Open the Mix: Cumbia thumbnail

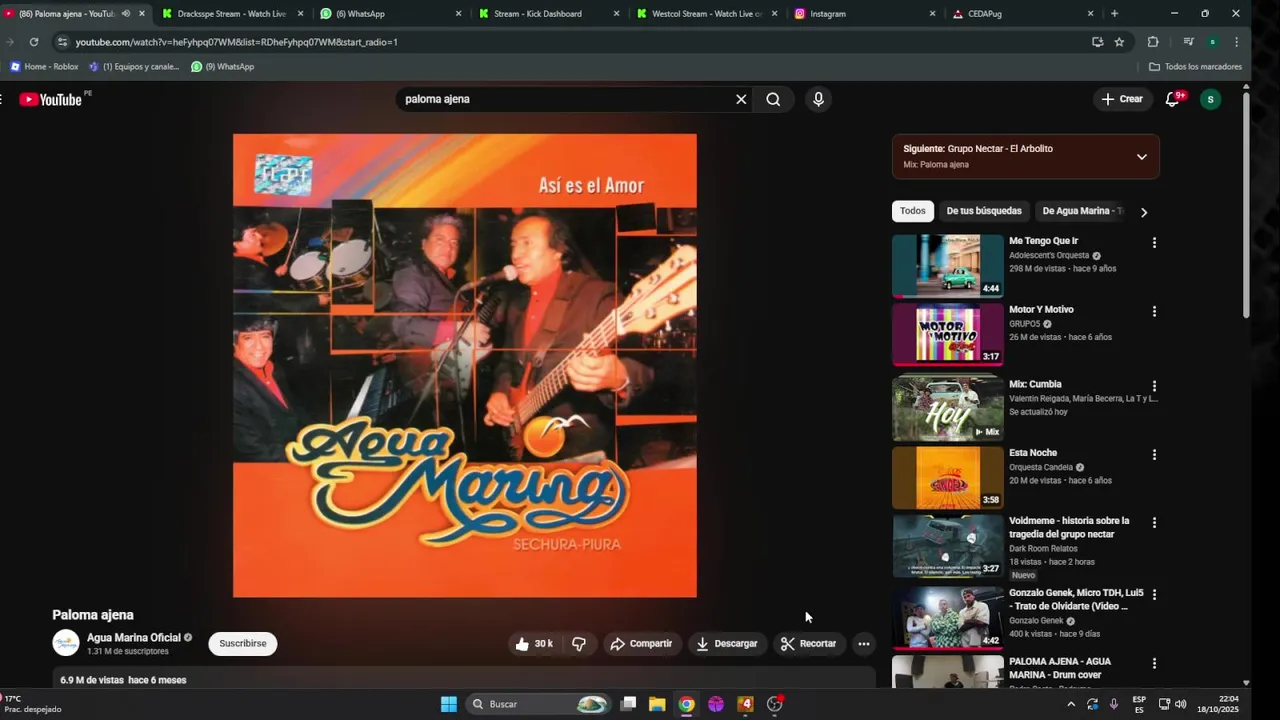(948, 408)
